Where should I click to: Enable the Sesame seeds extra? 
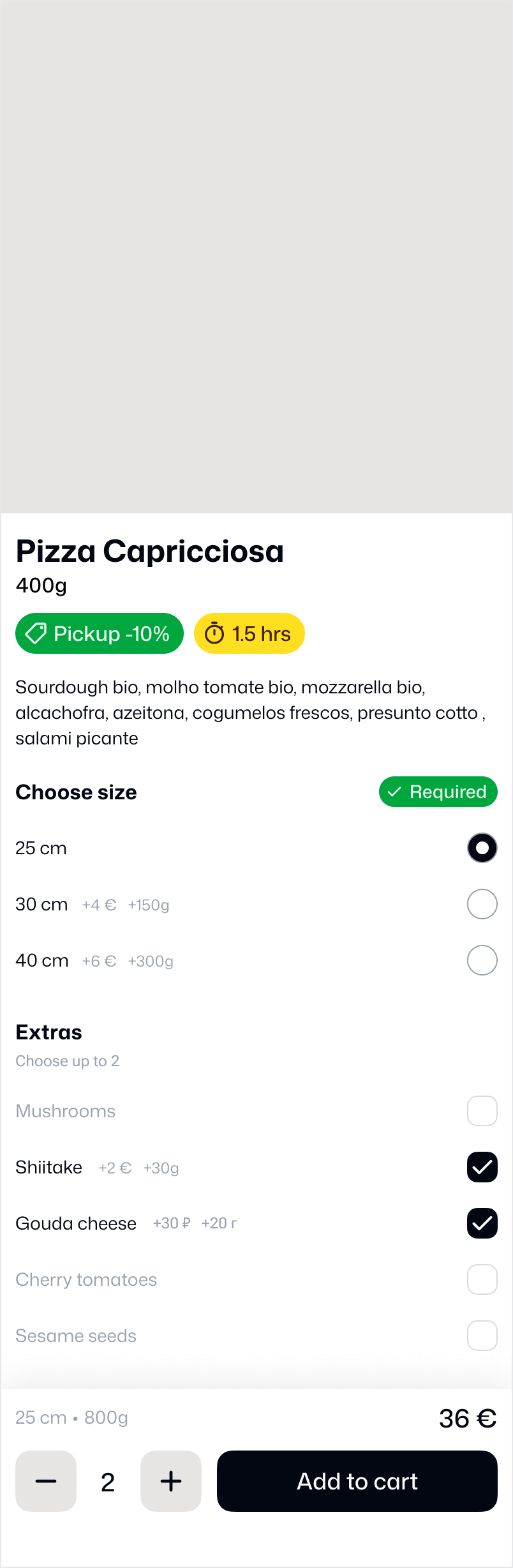(x=482, y=1336)
